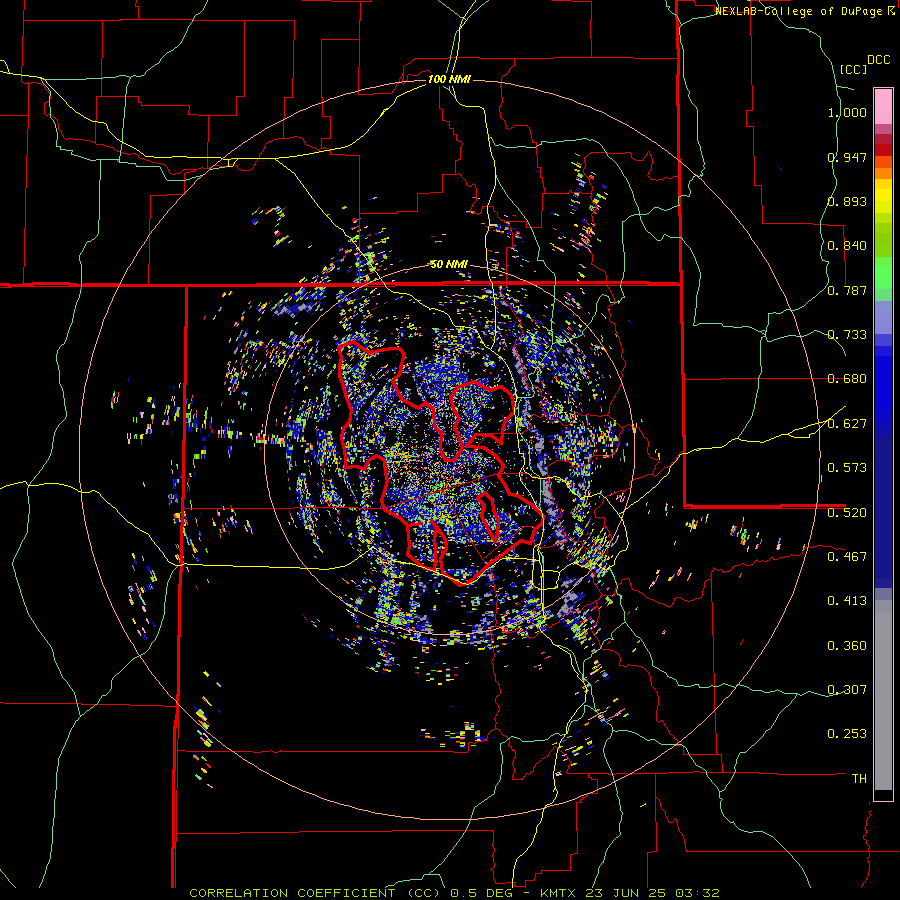The width and height of the screenshot is (900, 900).
Task: Click the 03:32 timestamp in the caption
Action: click(x=699, y=893)
